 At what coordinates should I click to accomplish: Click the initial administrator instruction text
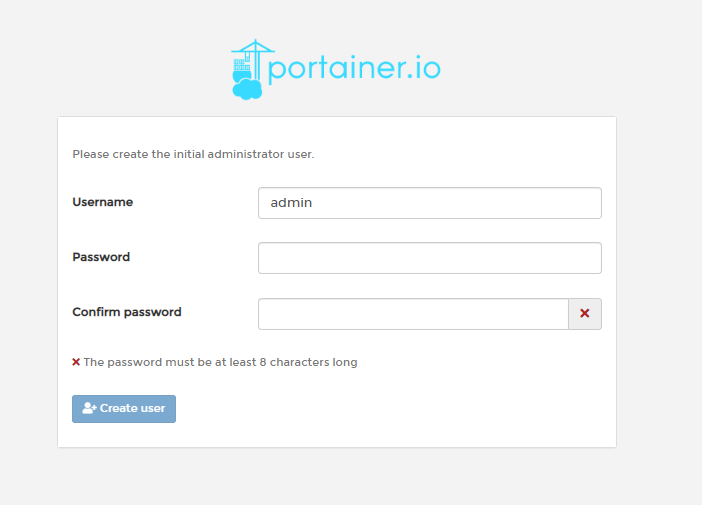click(x=193, y=154)
